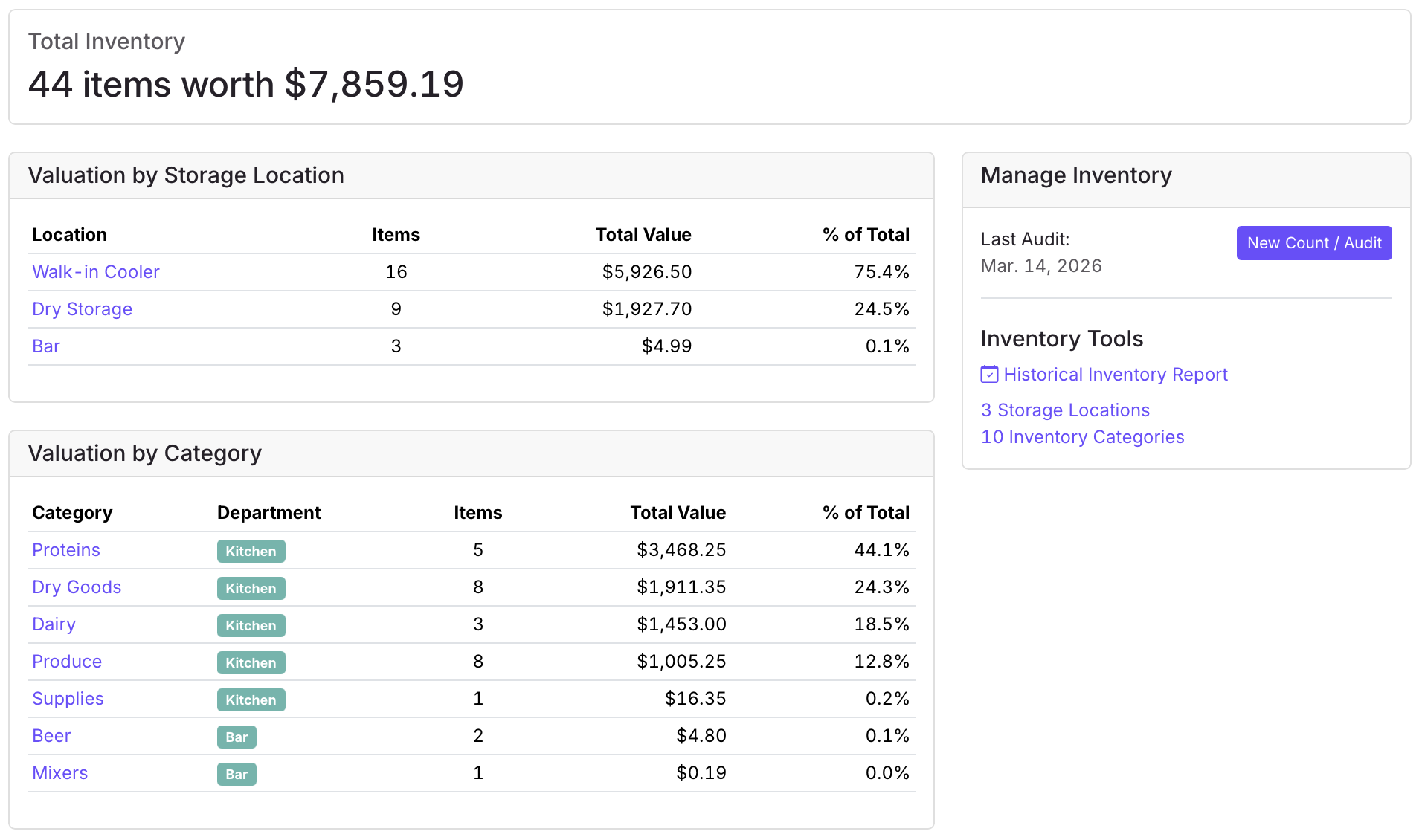Screen dimensions: 1422x840
Task: Click the $1,453.00 Dairy value
Action: [x=681, y=624]
